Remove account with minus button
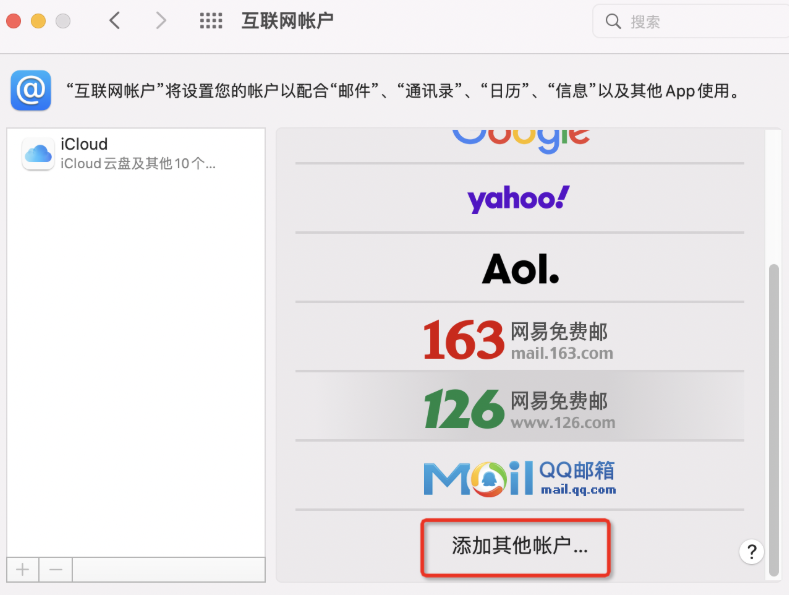This screenshot has height=595, width=789. tap(56, 570)
